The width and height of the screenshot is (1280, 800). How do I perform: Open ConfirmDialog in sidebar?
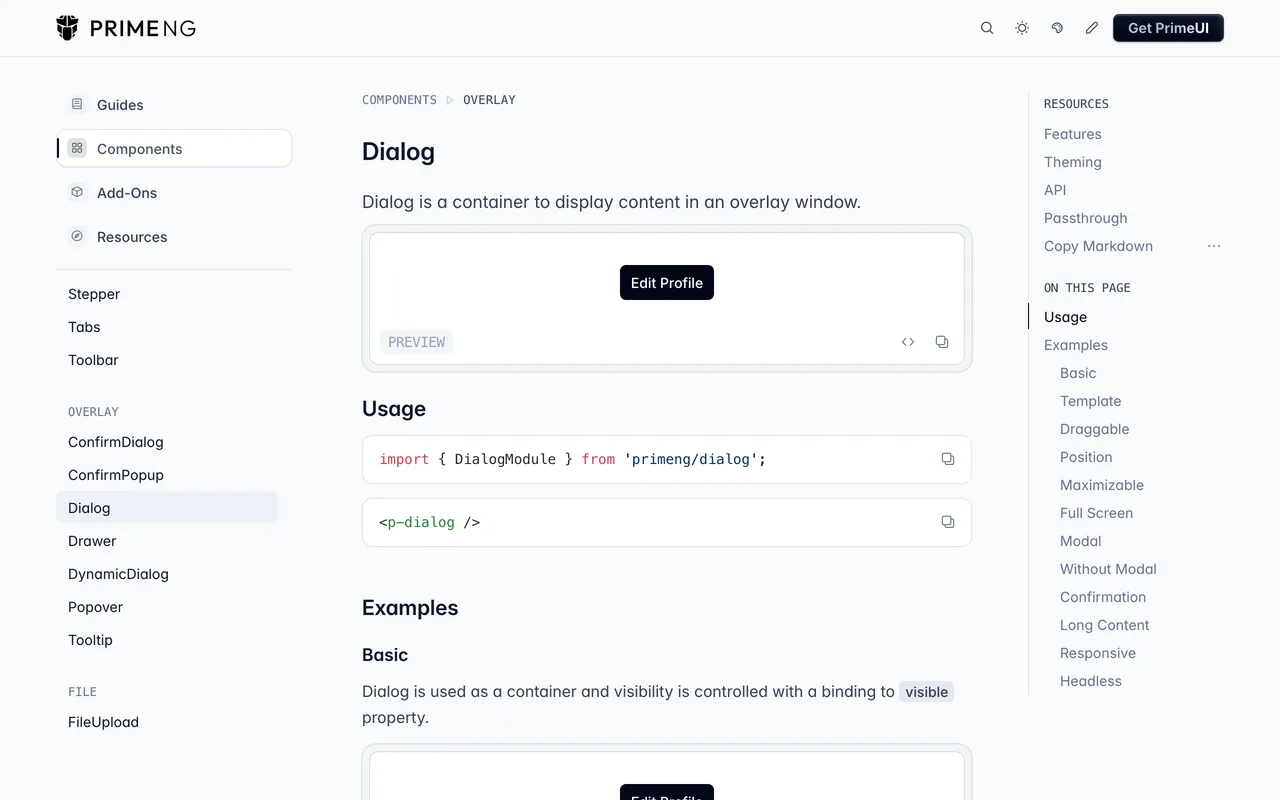point(116,442)
